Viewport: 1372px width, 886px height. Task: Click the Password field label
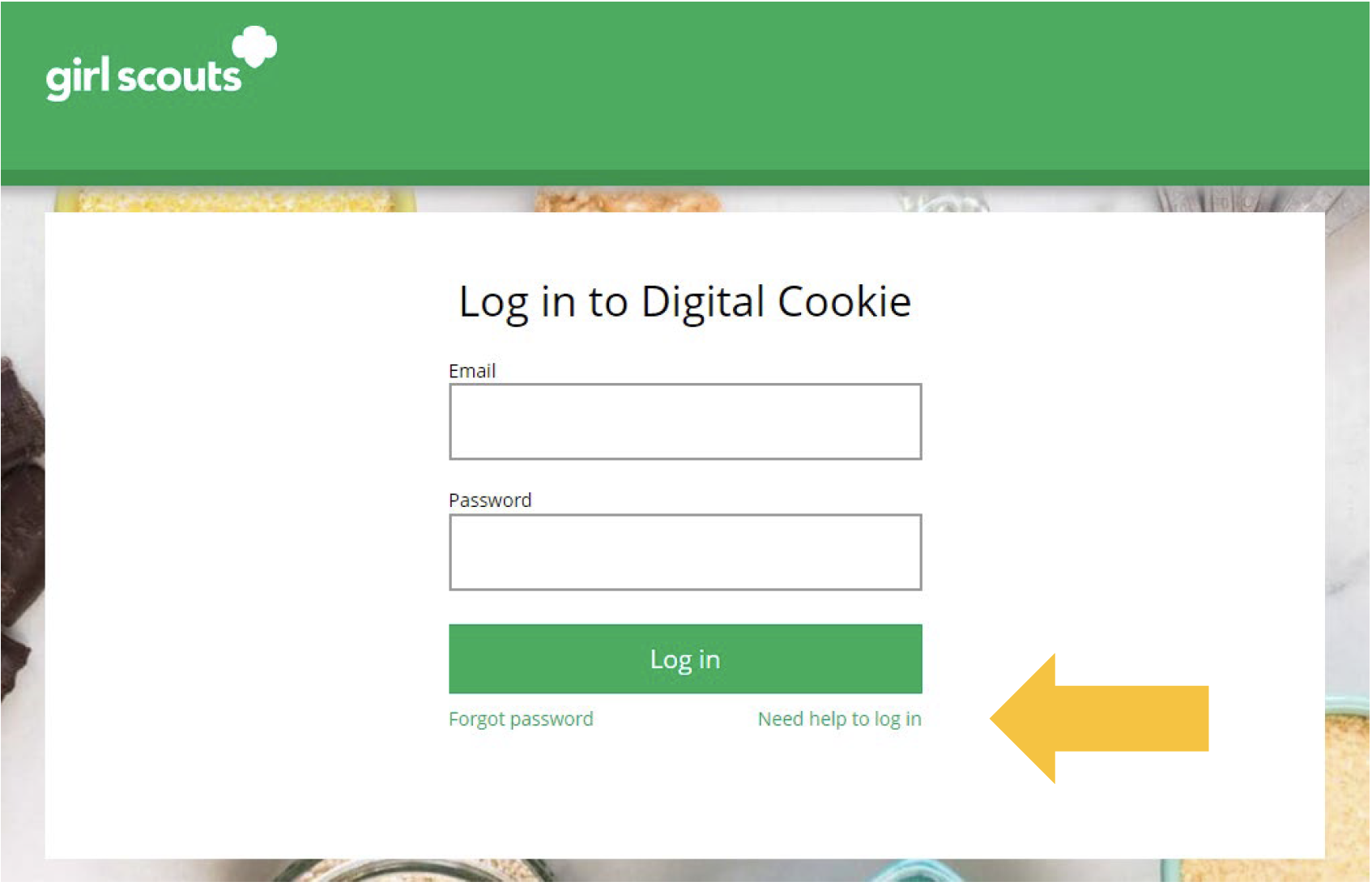pyautogui.click(x=490, y=501)
